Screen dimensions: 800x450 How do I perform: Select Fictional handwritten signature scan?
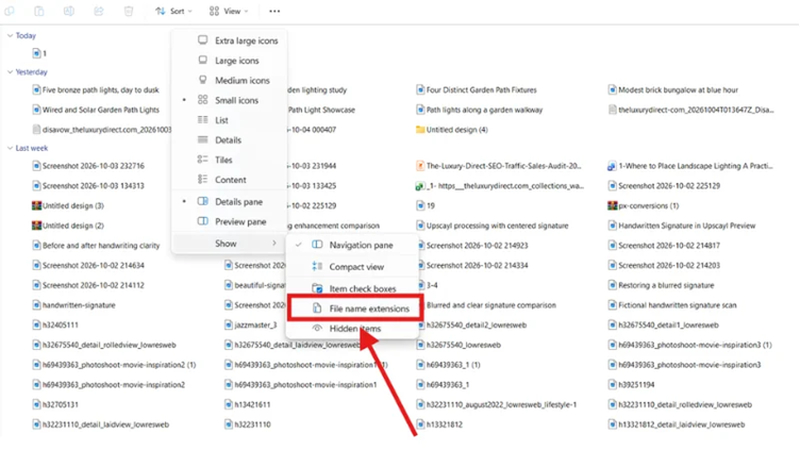(672, 305)
